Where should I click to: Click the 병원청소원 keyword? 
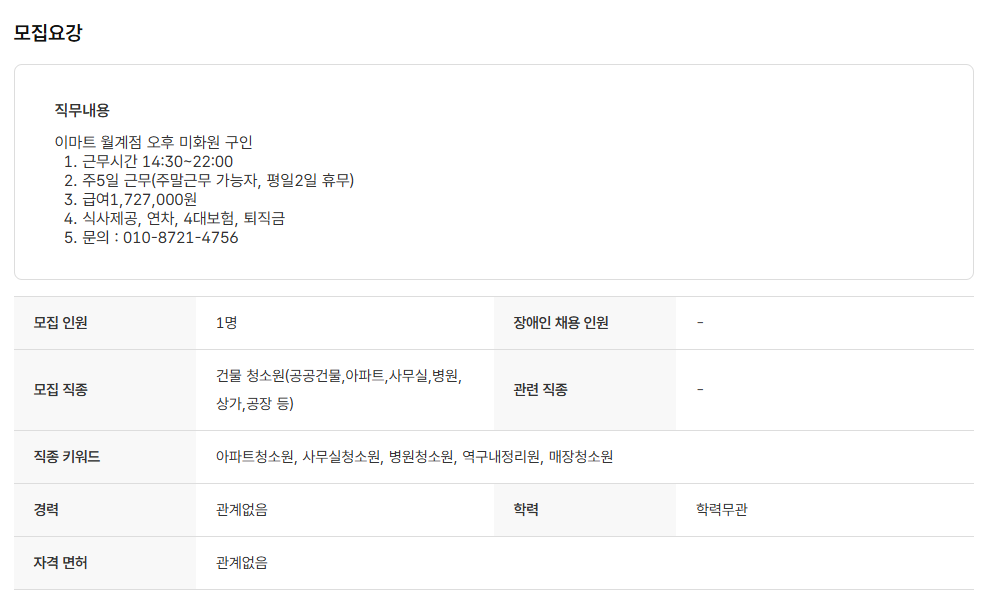421,457
